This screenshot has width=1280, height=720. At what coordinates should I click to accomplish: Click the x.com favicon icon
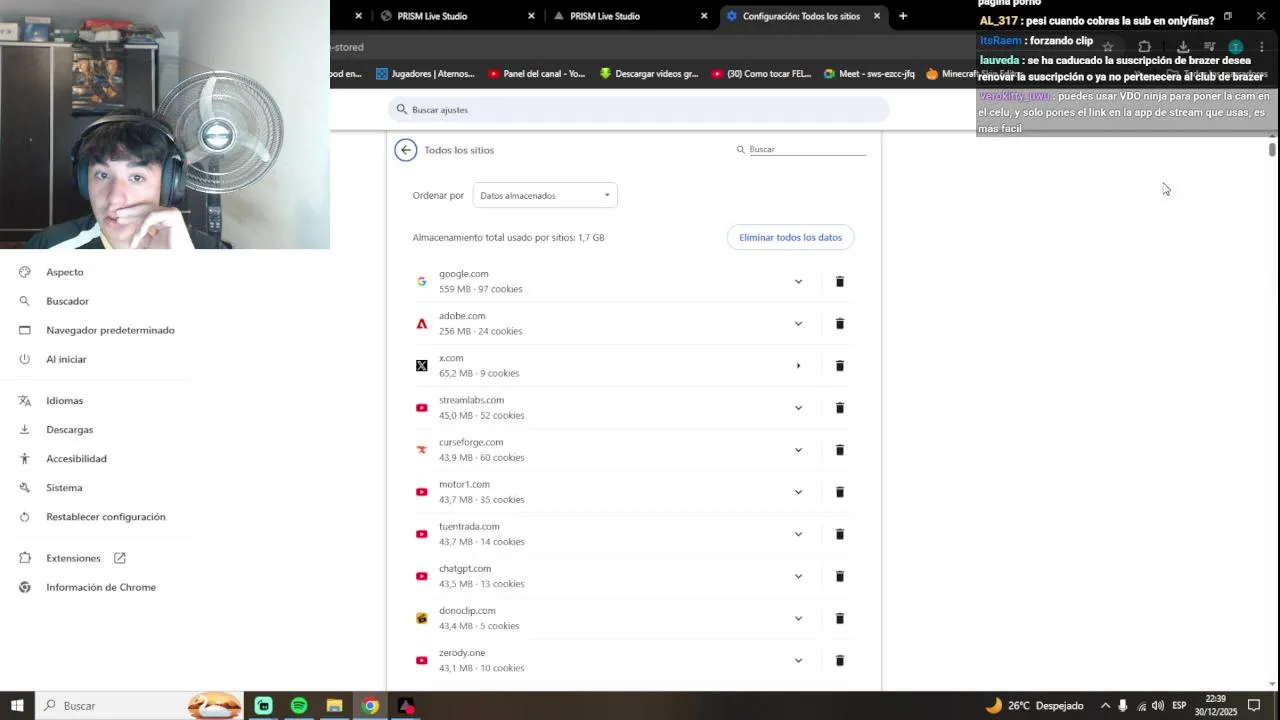click(422, 366)
